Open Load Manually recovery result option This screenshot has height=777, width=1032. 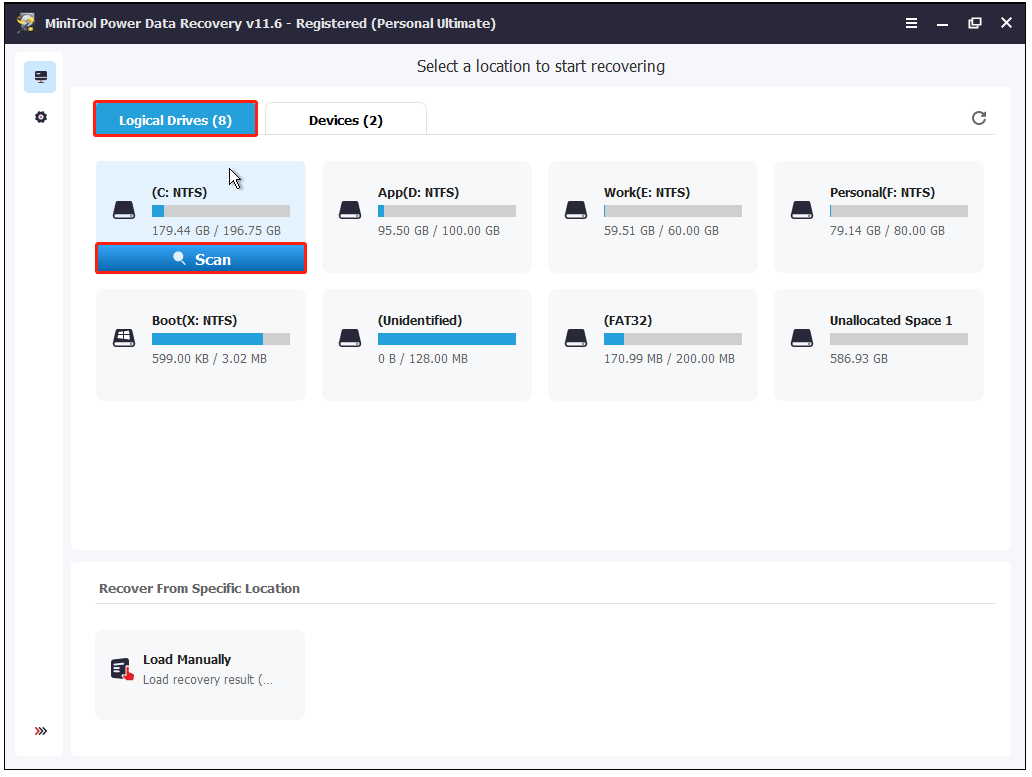pos(200,674)
